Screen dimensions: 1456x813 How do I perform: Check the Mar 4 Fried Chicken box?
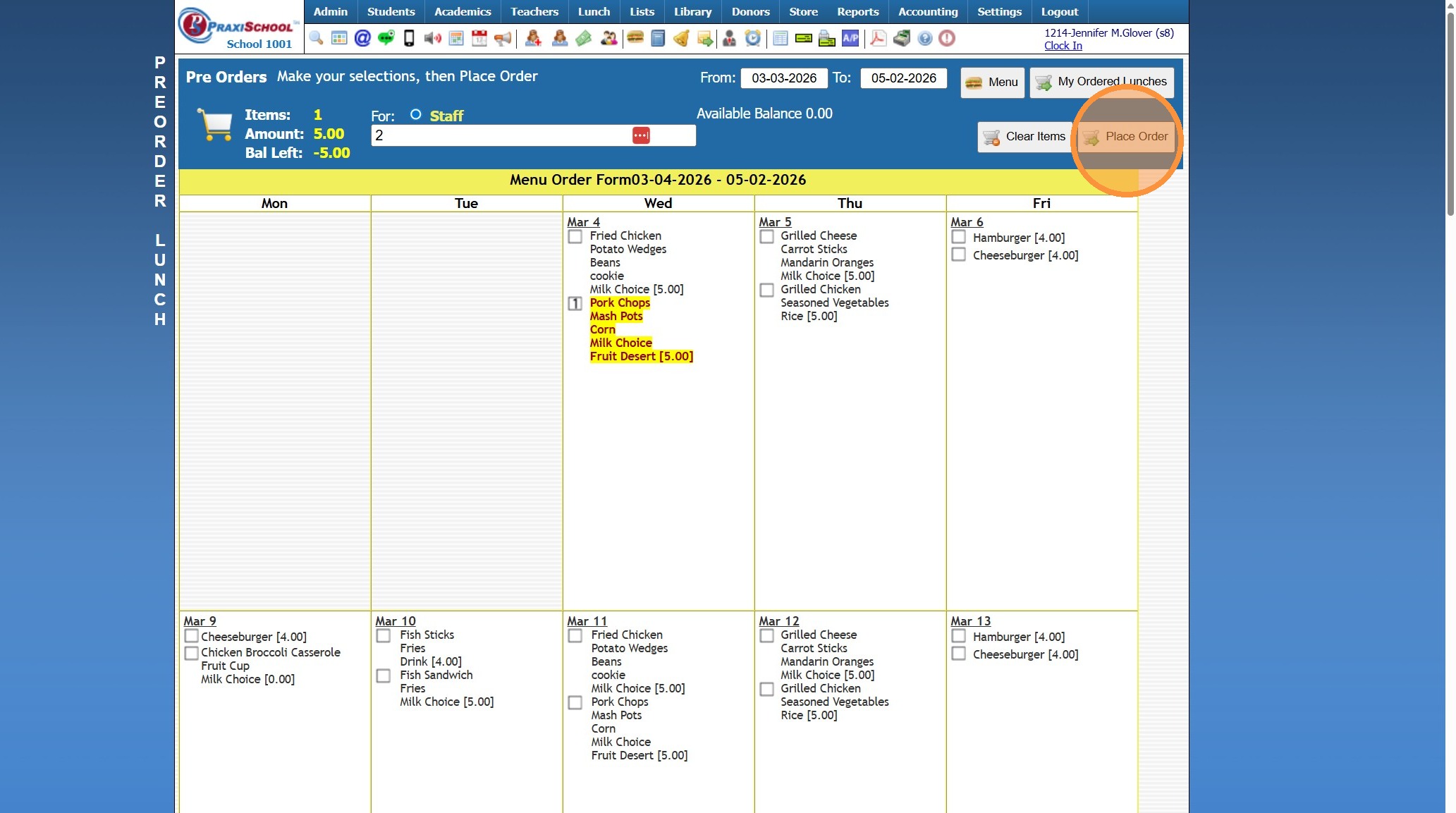pos(575,237)
